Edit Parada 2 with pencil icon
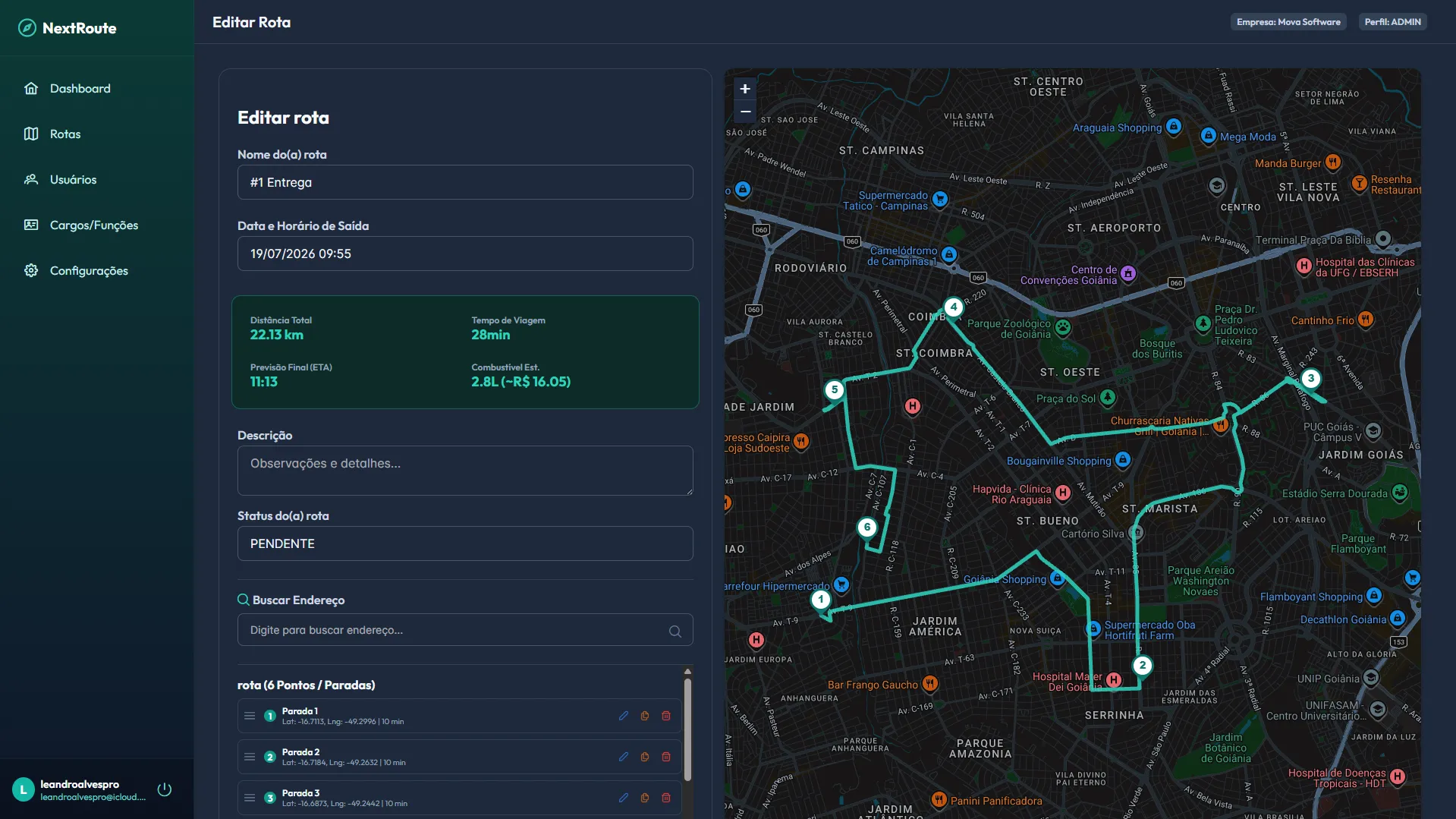This screenshot has width=1456, height=819. click(x=624, y=757)
